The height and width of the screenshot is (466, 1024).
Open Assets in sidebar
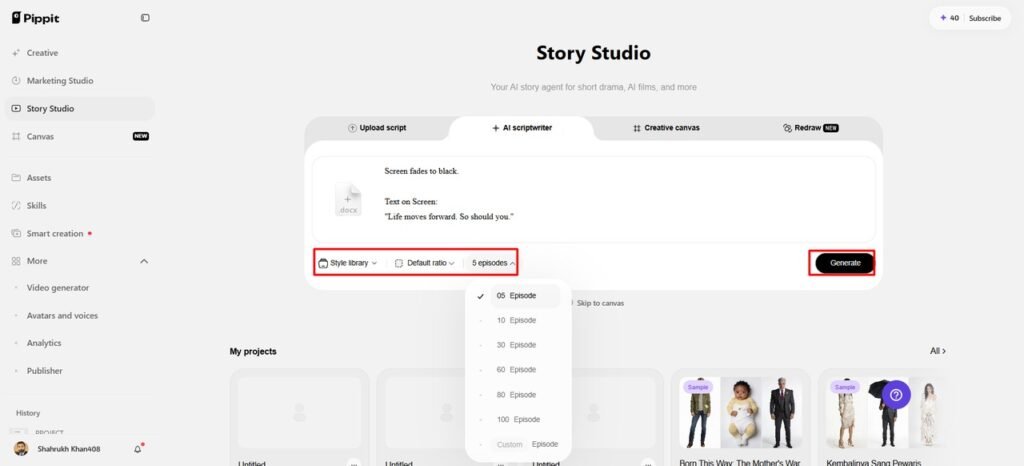click(80, 178)
